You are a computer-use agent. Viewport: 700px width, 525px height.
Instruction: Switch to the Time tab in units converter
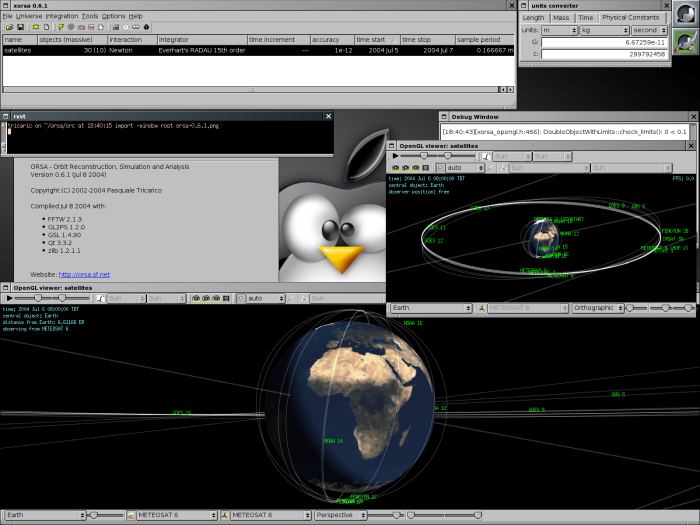pyautogui.click(x=585, y=18)
